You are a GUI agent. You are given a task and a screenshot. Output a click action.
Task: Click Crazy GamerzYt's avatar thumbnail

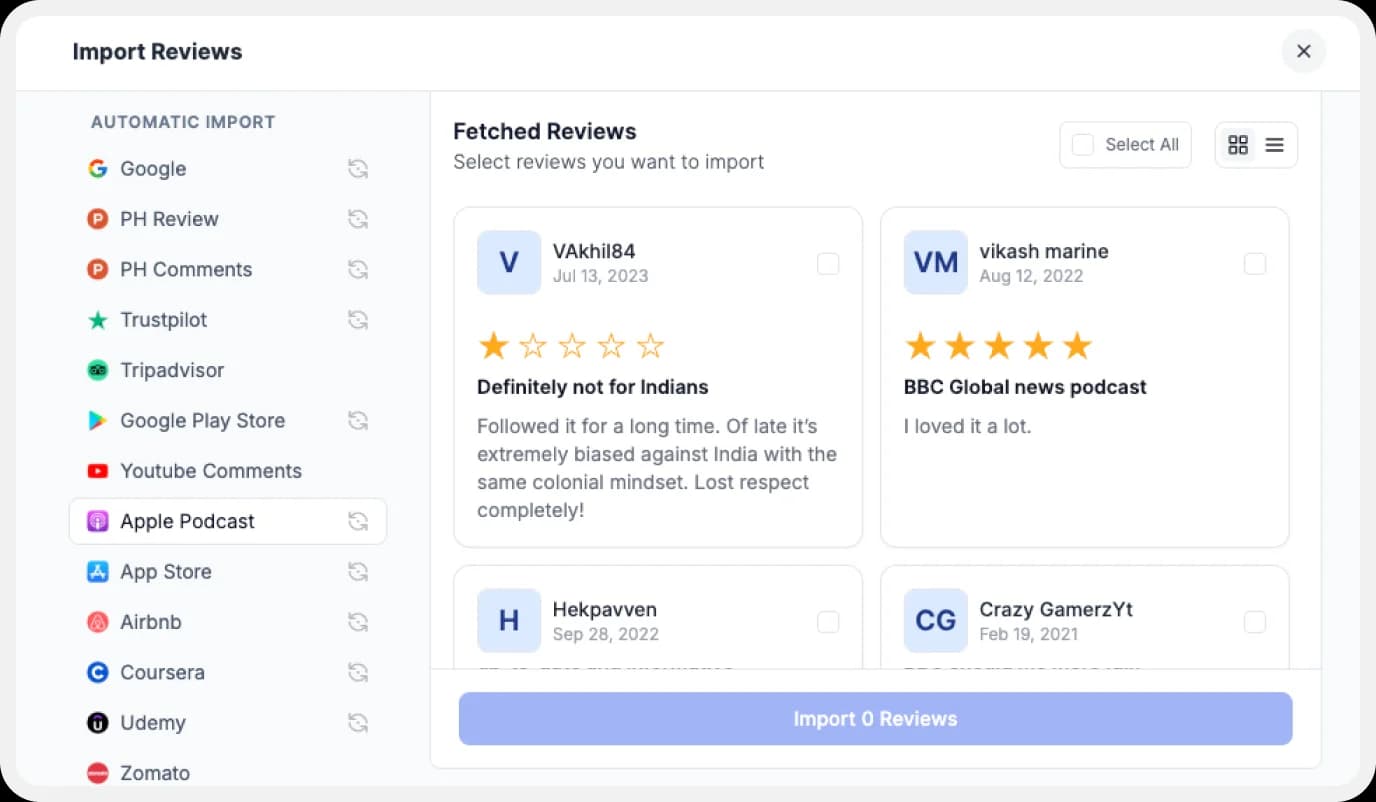pyautogui.click(x=935, y=621)
